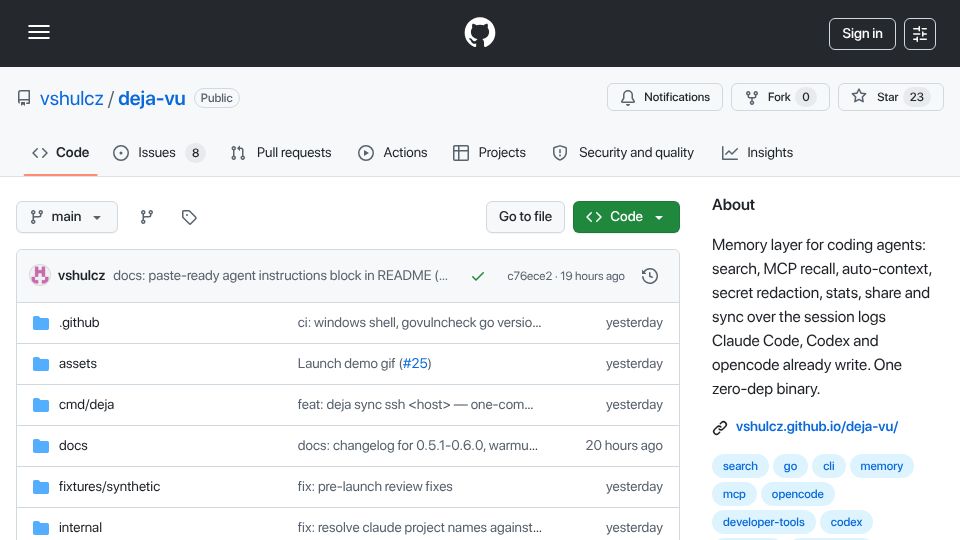Open pull request #25 link
960x540 pixels.
point(415,364)
